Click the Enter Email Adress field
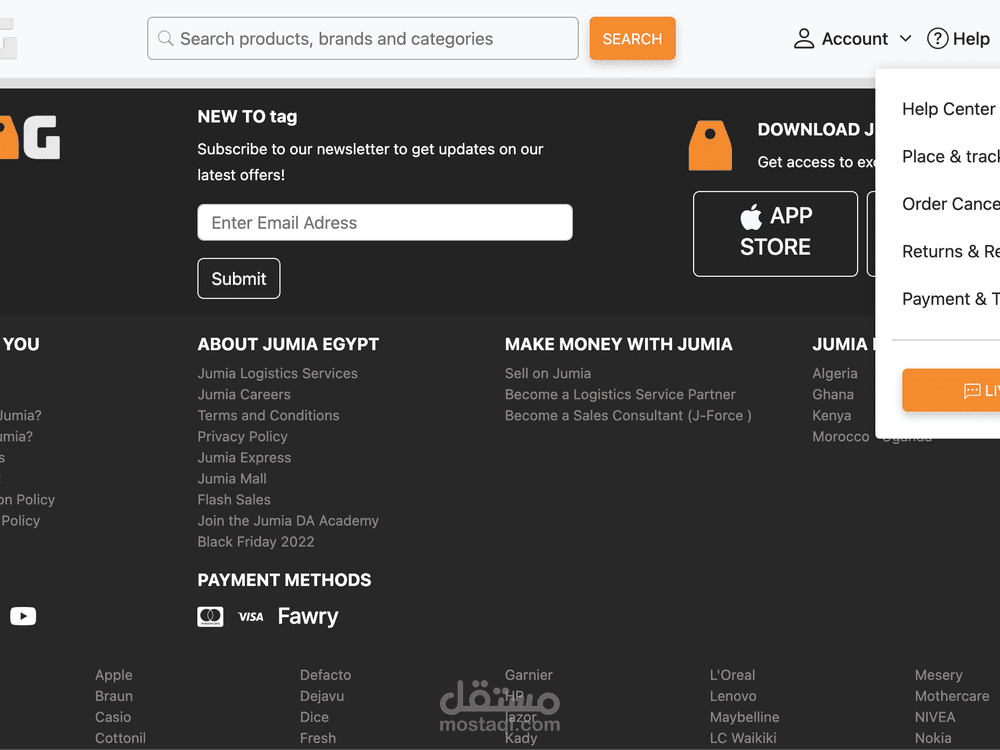The height and width of the screenshot is (750, 1000). click(385, 222)
